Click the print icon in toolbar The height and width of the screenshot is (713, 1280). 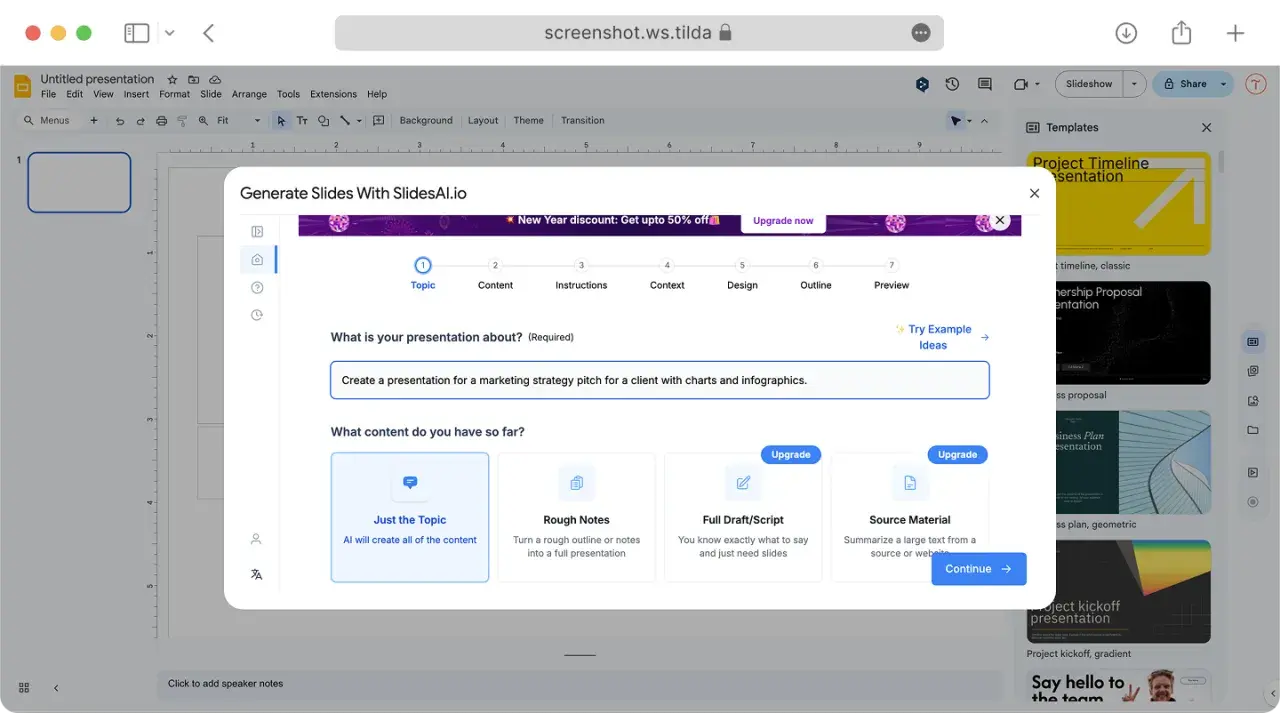coord(162,120)
